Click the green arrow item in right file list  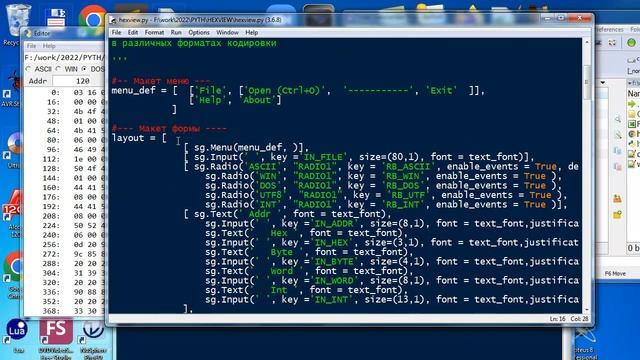pyautogui.click(x=632, y=104)
